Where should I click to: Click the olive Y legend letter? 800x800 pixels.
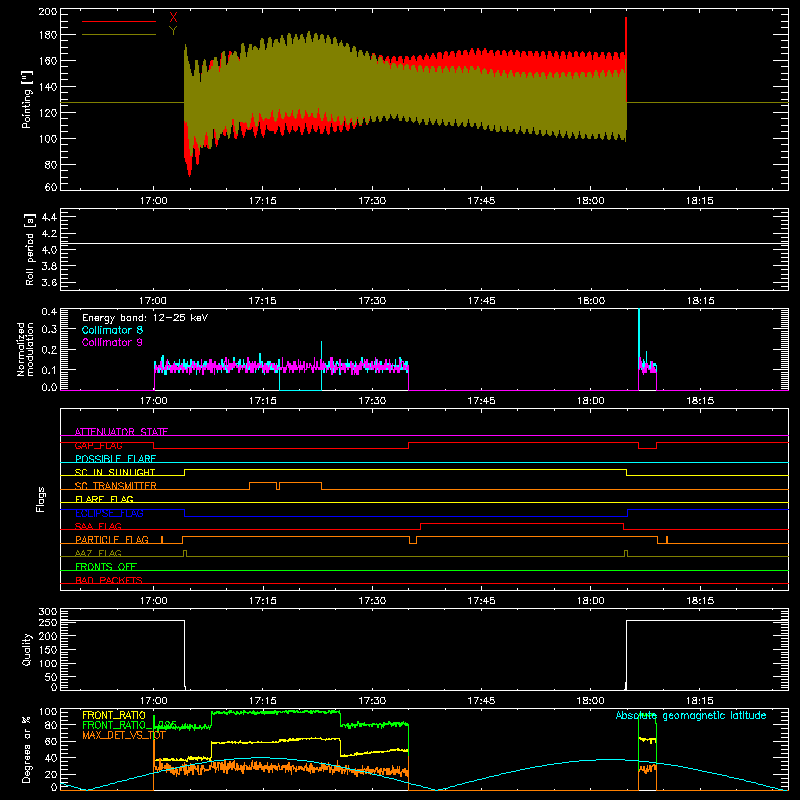173,31
